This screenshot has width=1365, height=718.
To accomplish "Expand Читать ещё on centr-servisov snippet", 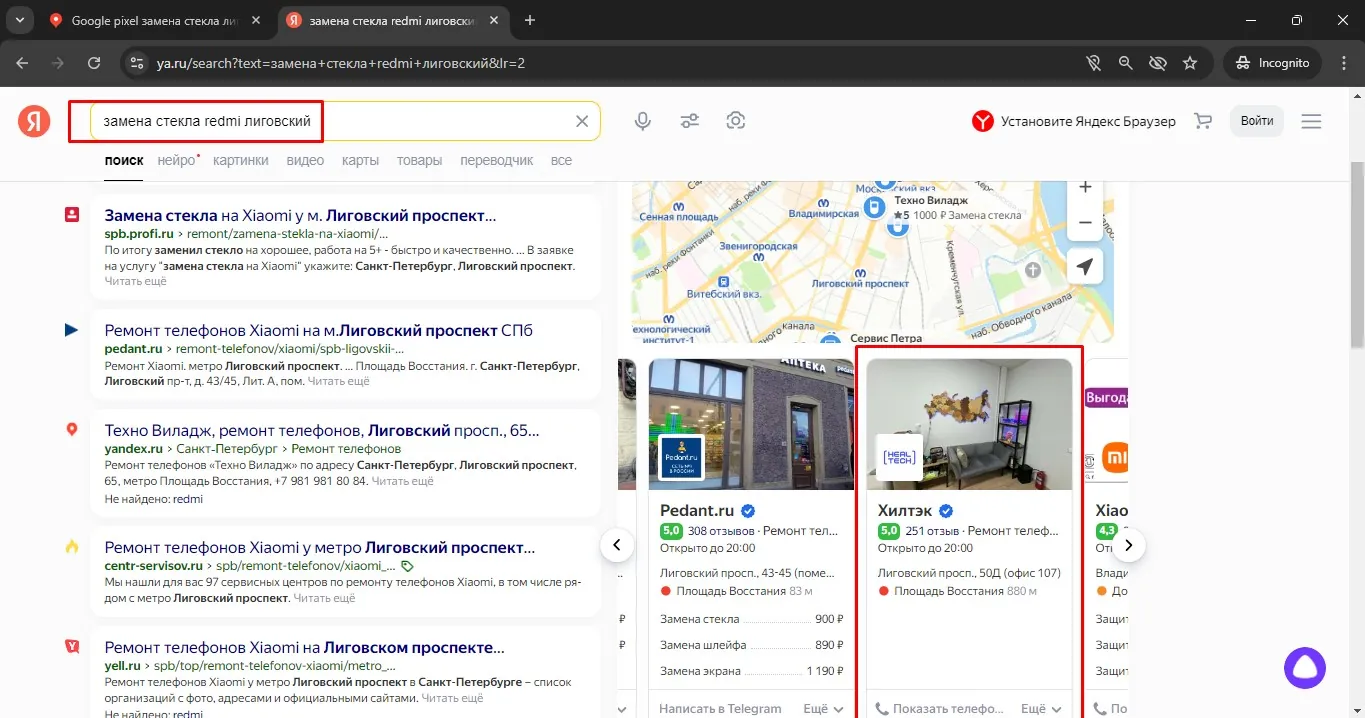I will [324, 598].
